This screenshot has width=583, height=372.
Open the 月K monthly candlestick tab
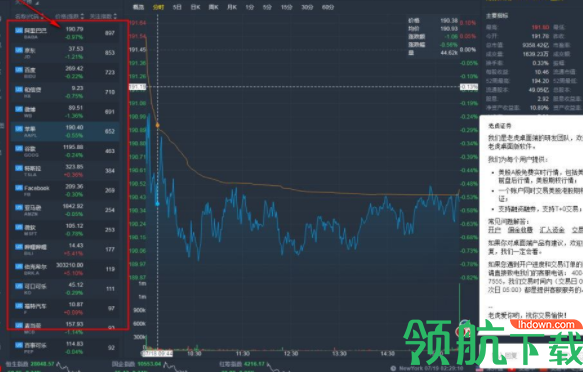[232, 7]
